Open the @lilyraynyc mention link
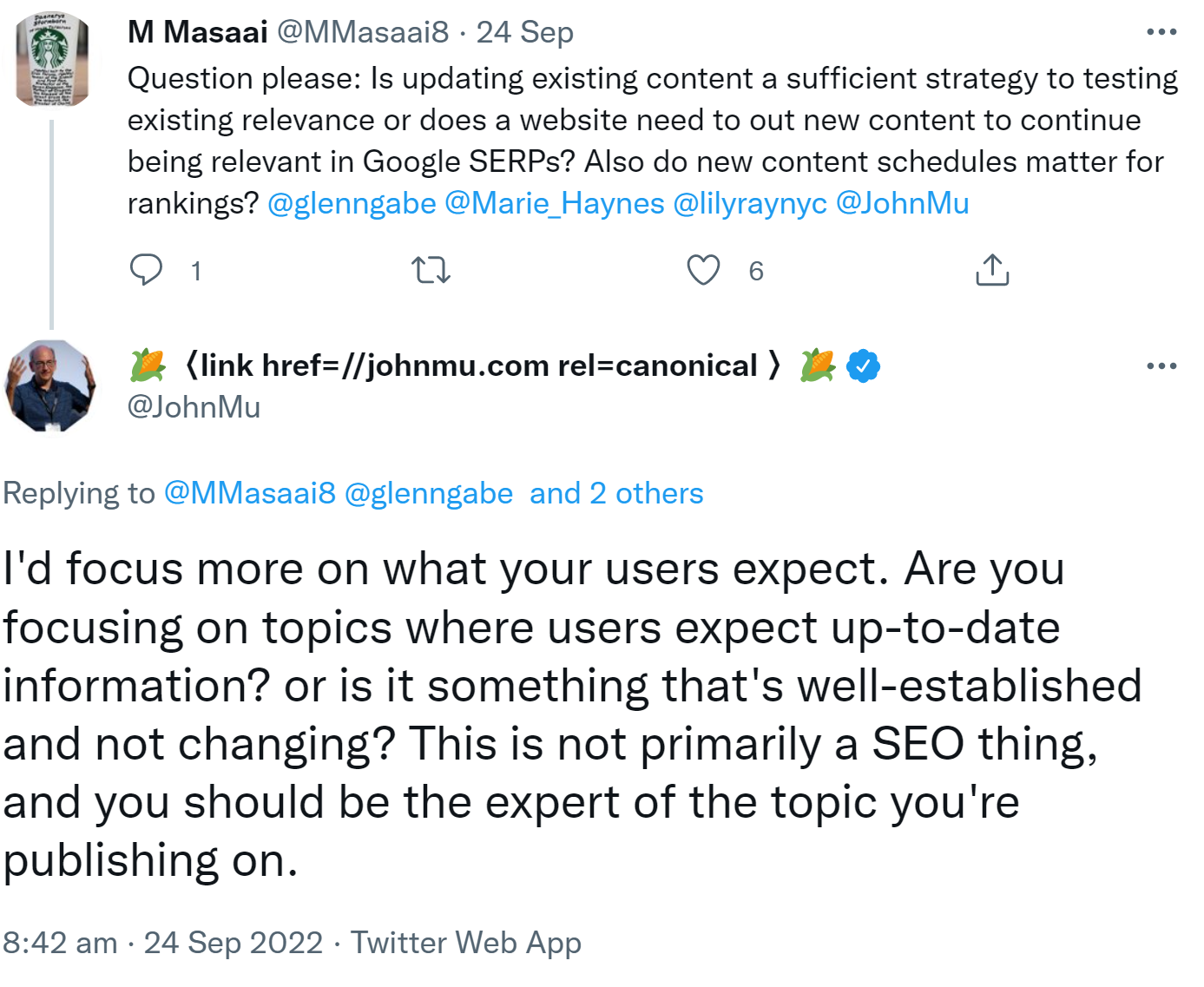Image resolution: width=1204 pixels, height=987 pixels. pos(750,203)
